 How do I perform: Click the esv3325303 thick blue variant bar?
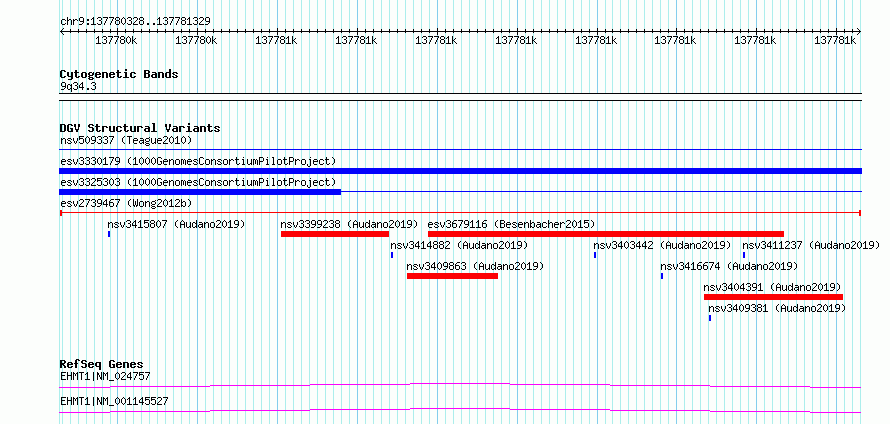pos(200,192)
